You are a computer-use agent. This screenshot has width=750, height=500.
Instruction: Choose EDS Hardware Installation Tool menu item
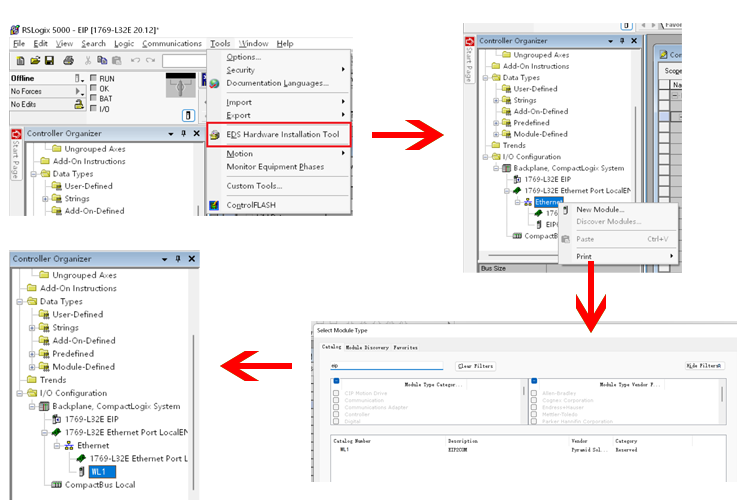(x=279, y=134)
